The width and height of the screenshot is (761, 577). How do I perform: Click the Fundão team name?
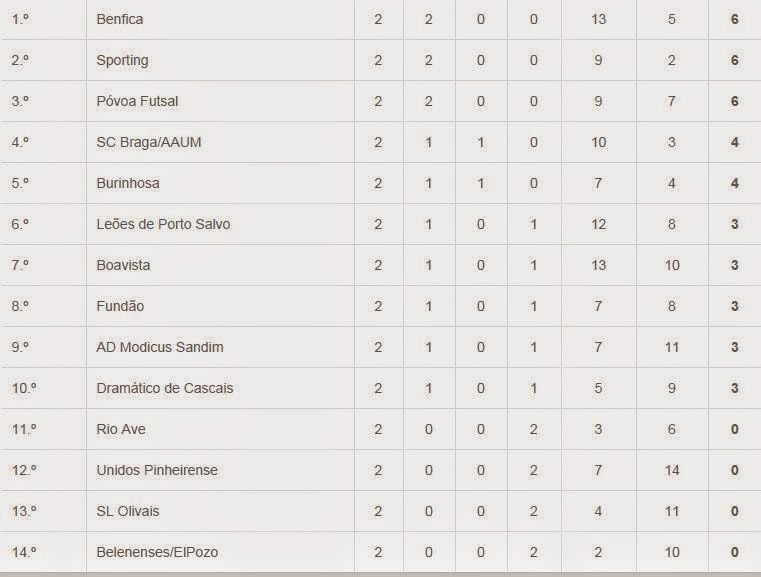click(120, 306)
